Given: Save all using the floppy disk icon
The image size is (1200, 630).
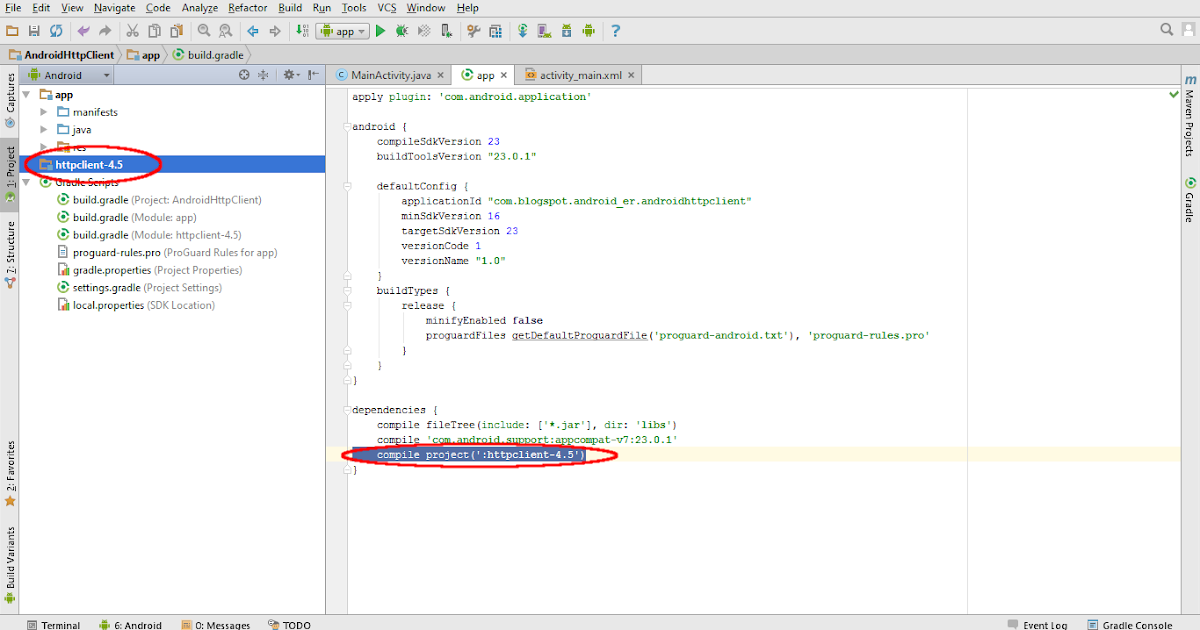Looking at the screenshot, I should tap(35, 31).
